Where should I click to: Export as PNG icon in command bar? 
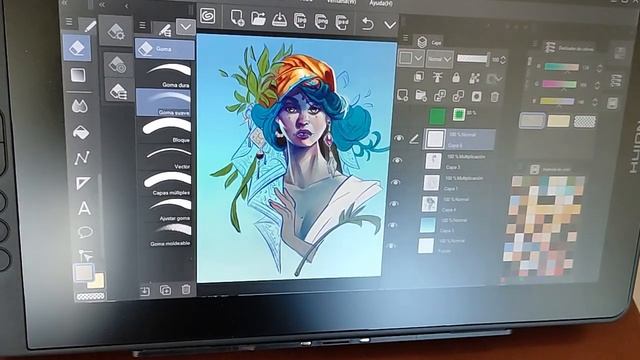(x=321, y=22)
